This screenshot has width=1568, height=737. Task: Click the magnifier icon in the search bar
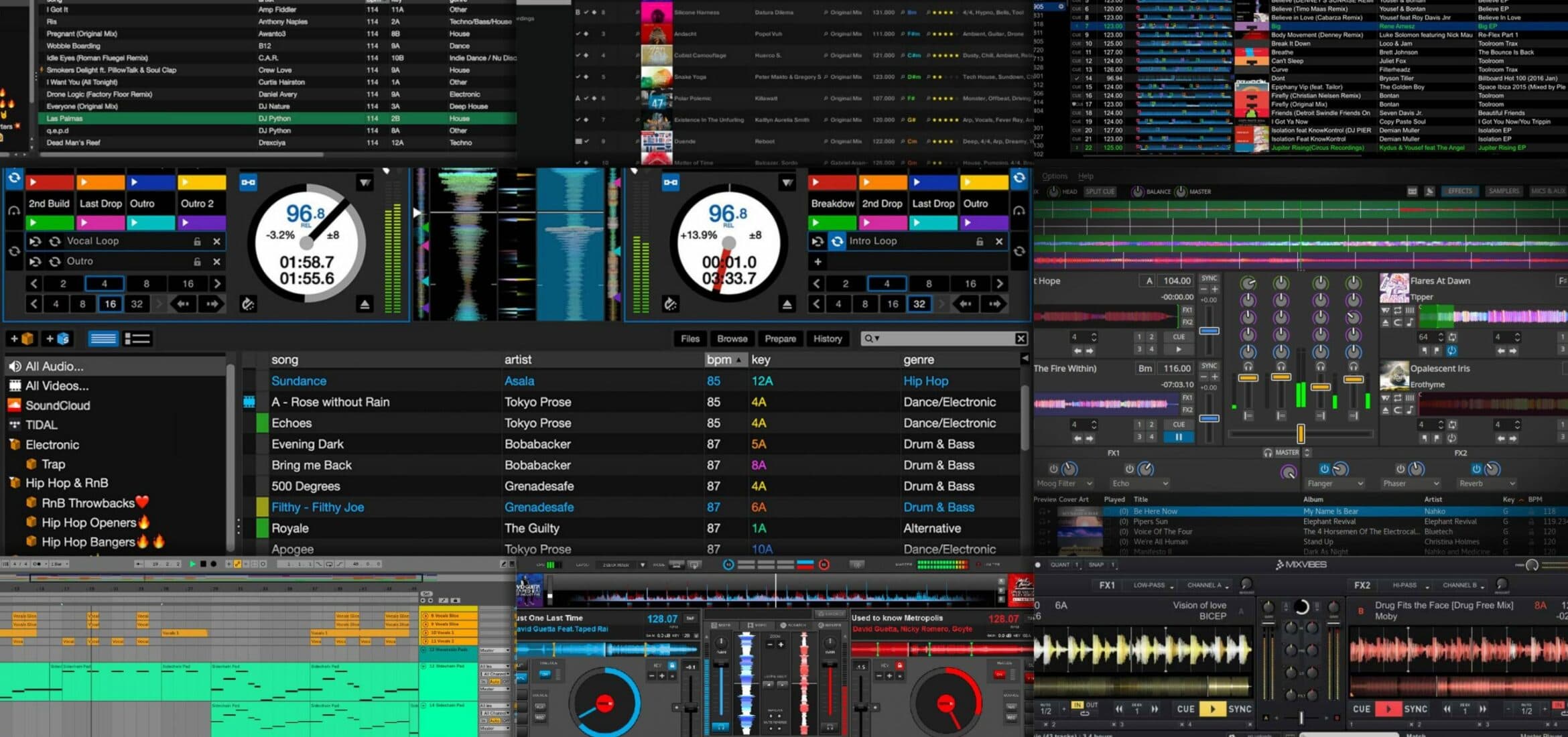[867, 338]
